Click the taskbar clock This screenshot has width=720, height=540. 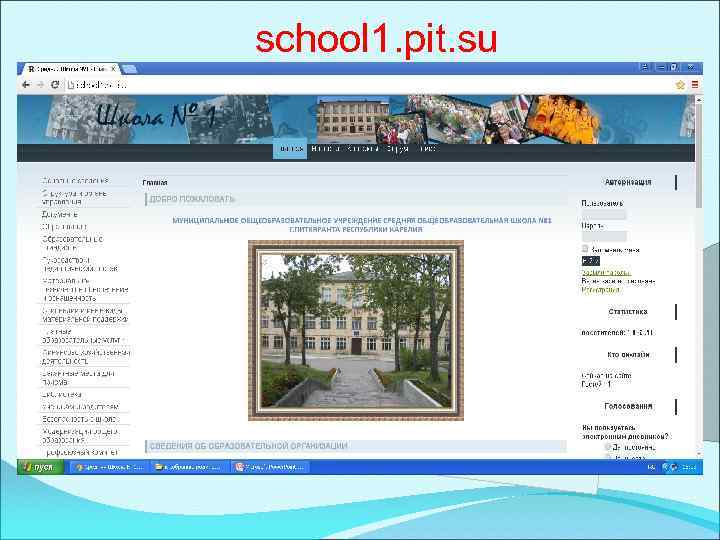tap(689, 467)
